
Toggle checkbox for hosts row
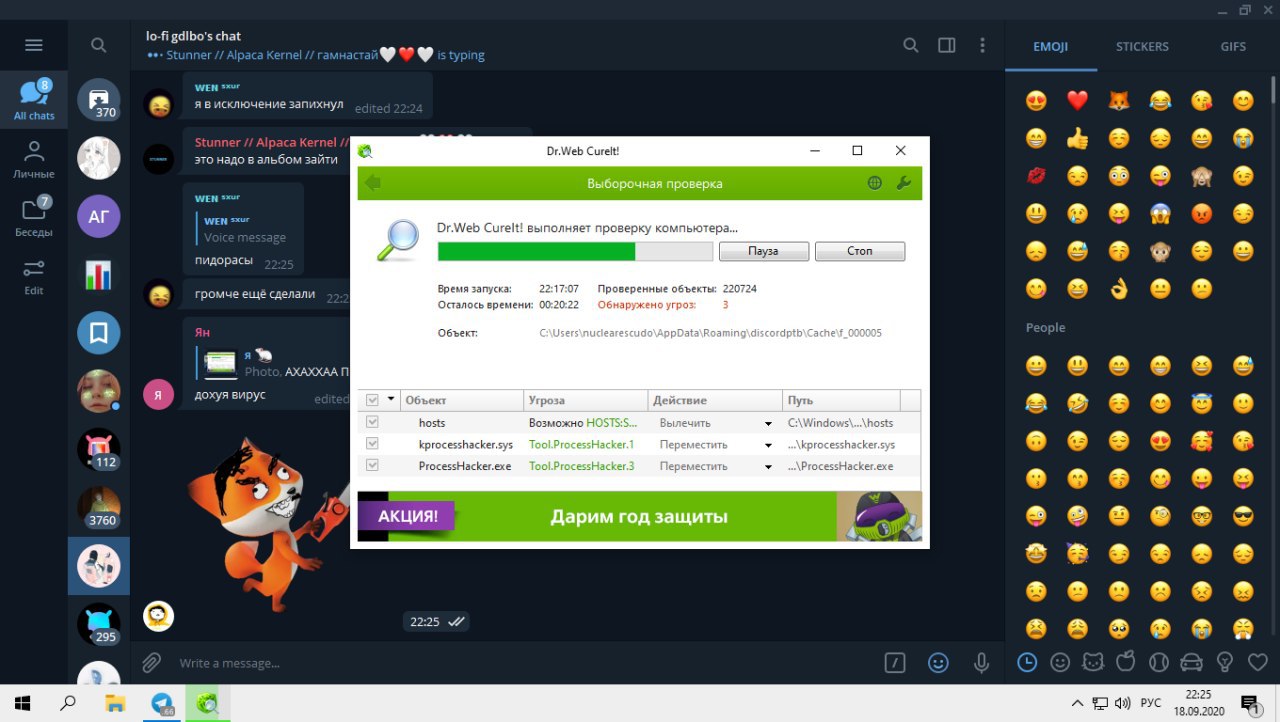[373, 422]
